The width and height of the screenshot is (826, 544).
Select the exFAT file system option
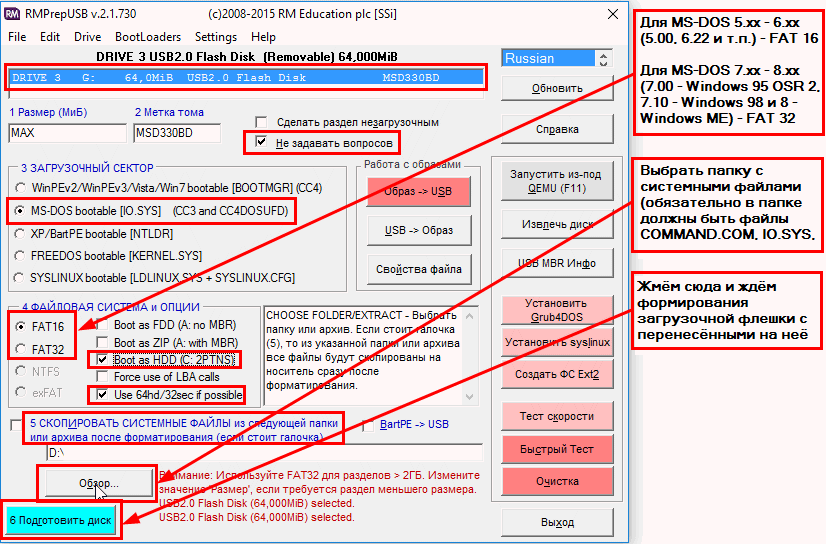pos(21,393)
